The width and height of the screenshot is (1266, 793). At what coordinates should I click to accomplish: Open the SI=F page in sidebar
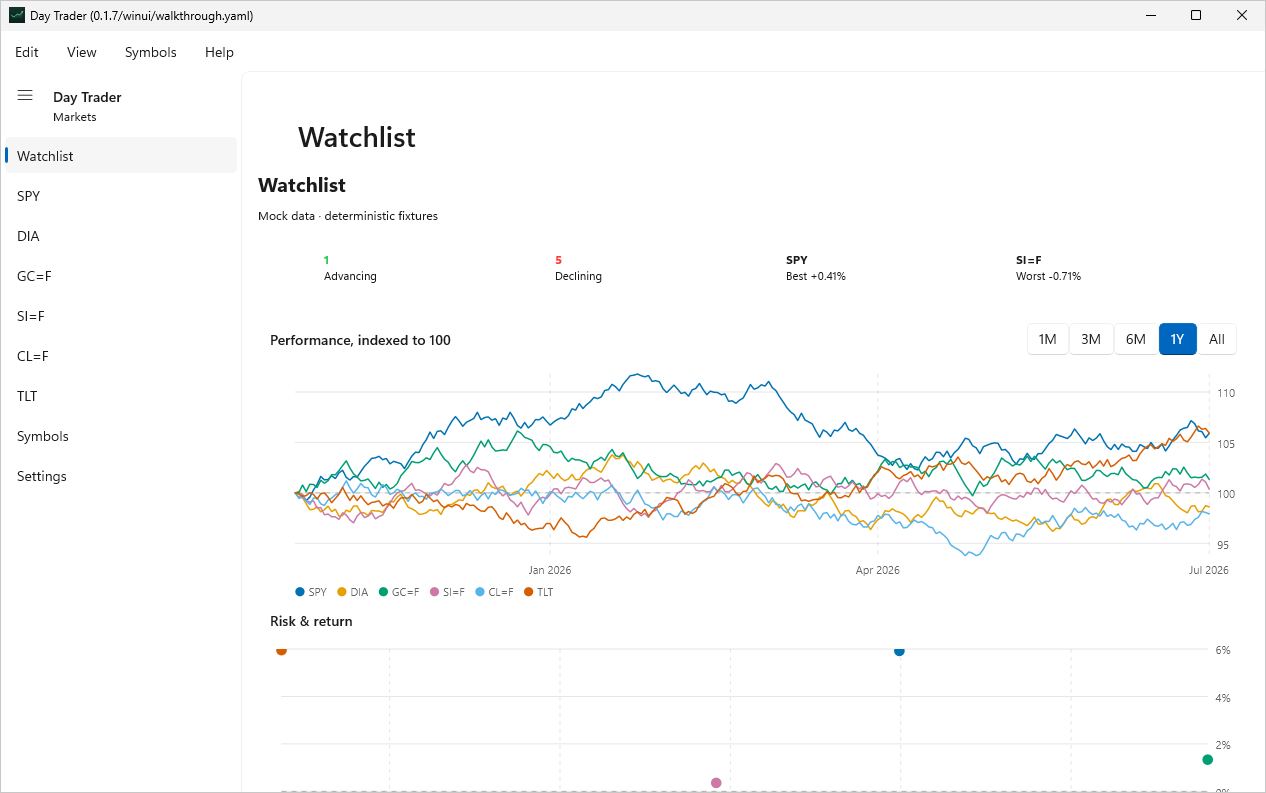pos(121,316)
